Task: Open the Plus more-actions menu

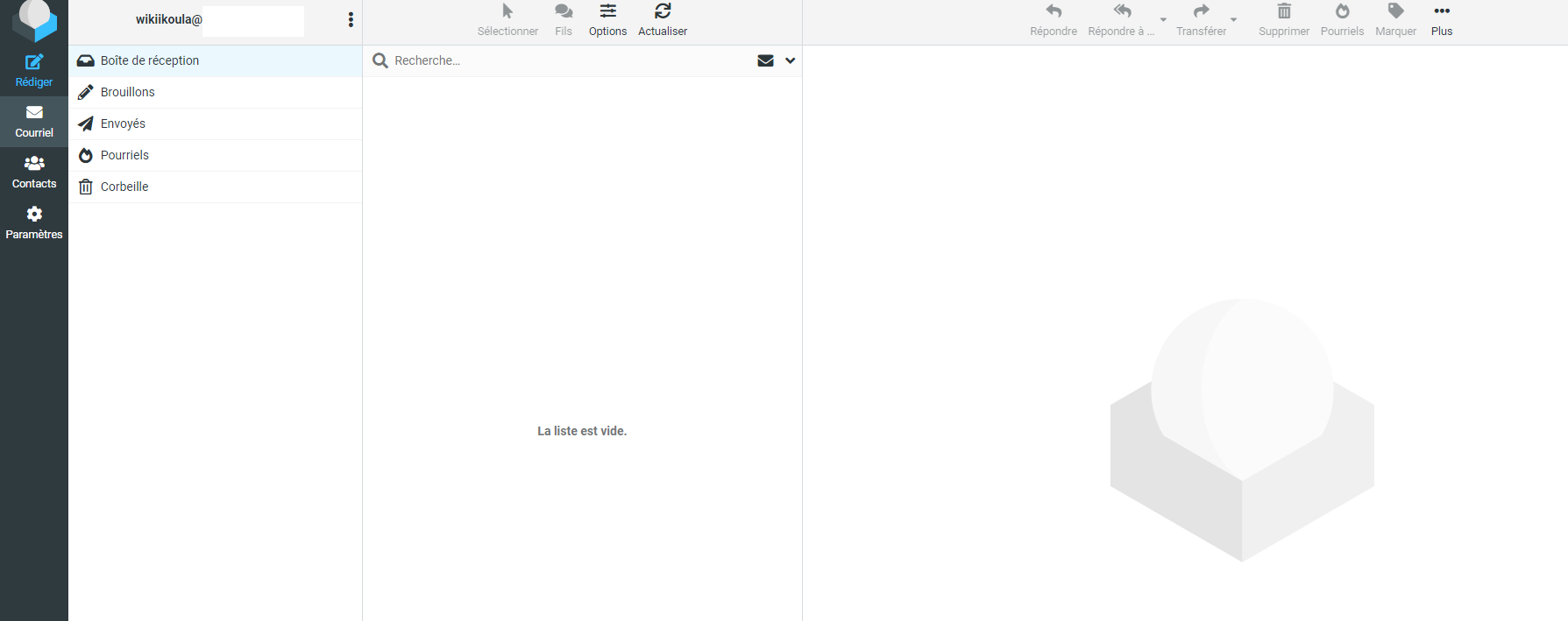Action: pos(1442,20)
